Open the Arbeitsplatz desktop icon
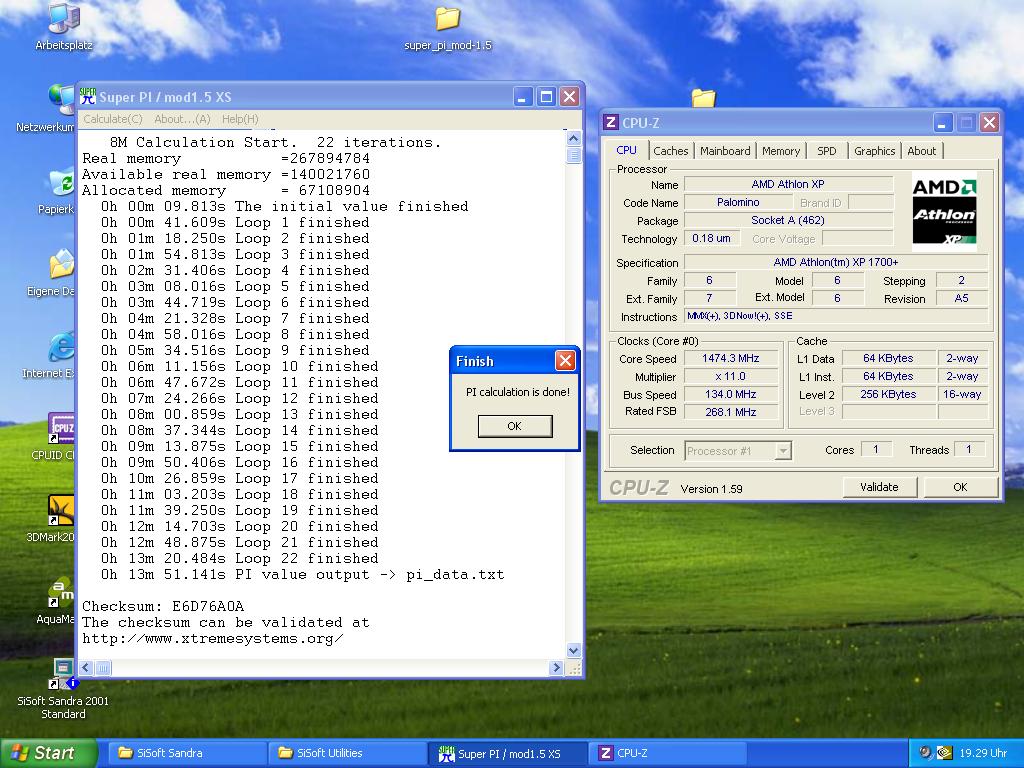The width and height of the screenshot is (1024, 768). click(63, 19)
